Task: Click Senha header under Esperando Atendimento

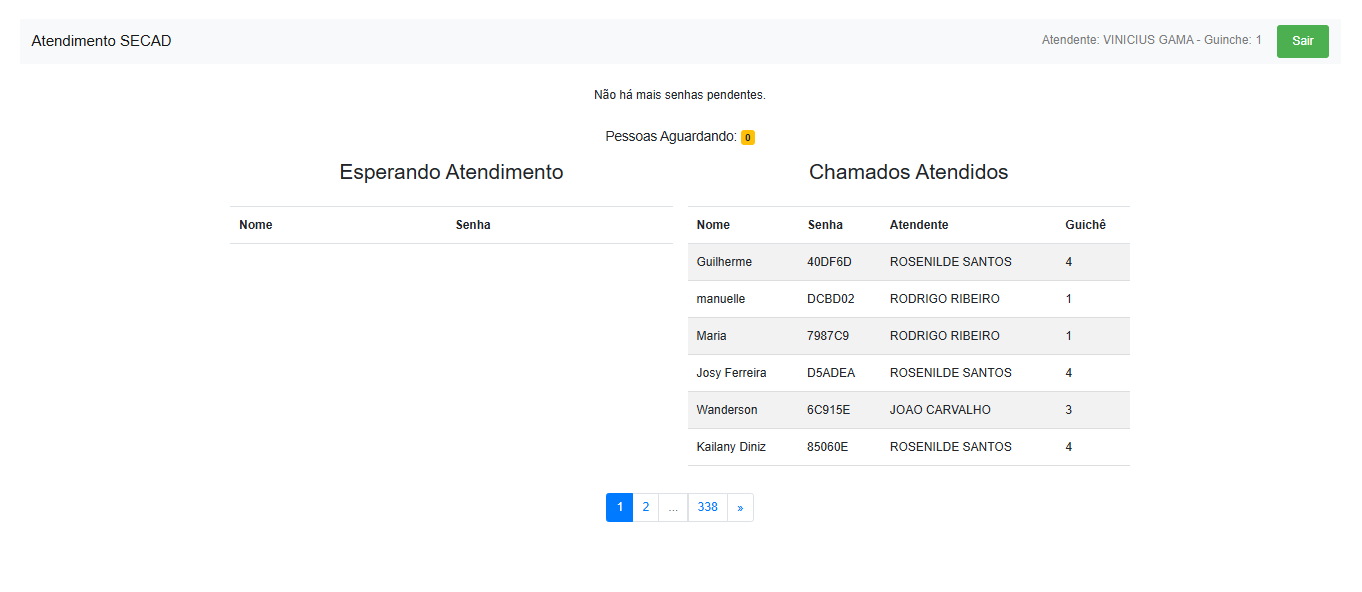Action: [473, 225]
